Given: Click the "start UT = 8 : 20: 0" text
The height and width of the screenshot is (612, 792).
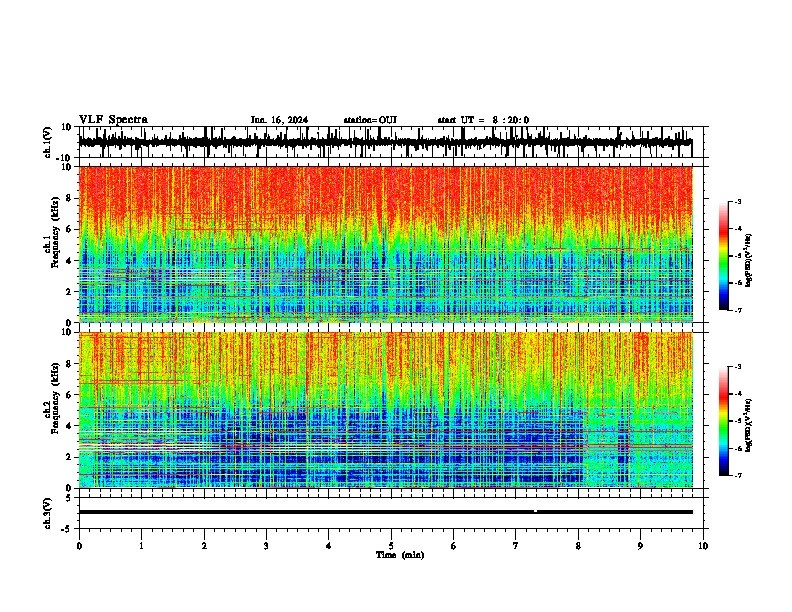Looking at the screenshot, I should click(x=483, y=120).
